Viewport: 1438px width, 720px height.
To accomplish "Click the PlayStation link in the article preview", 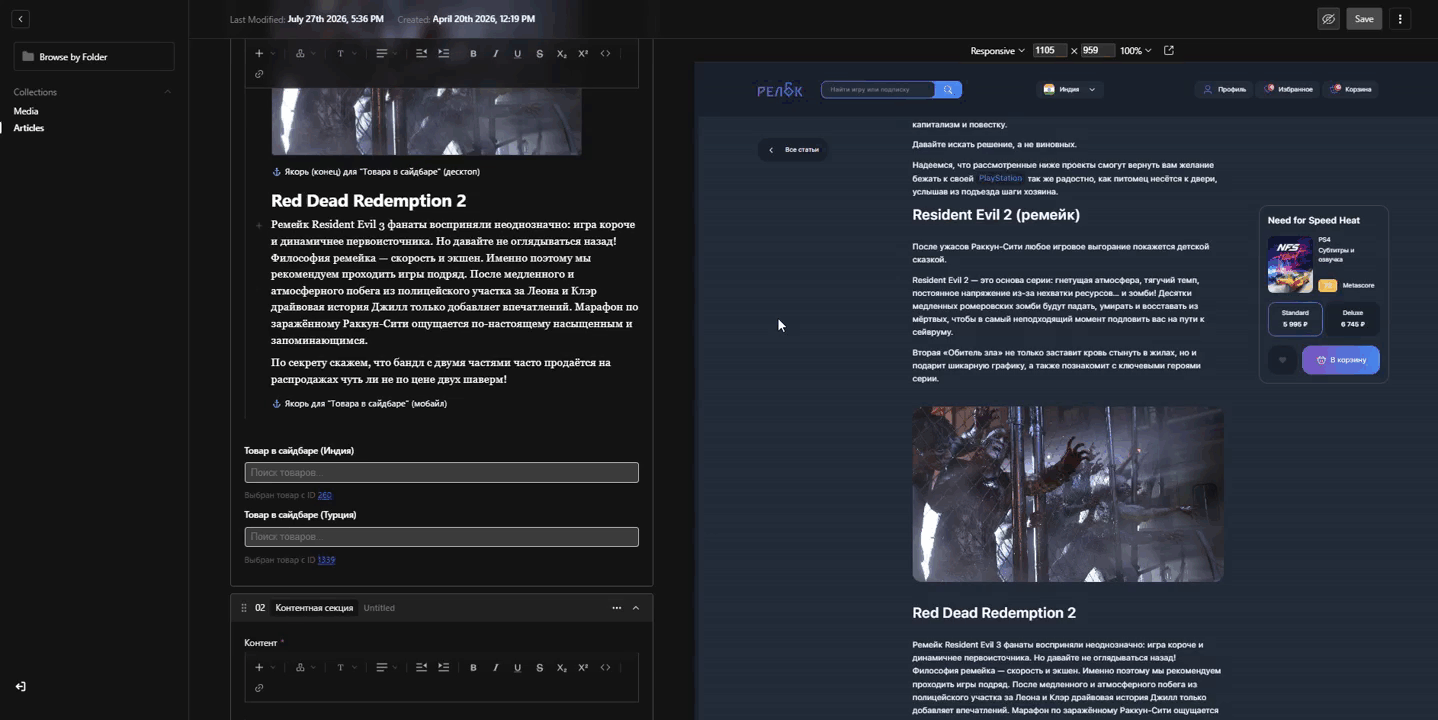I will tap(1000, 178).
